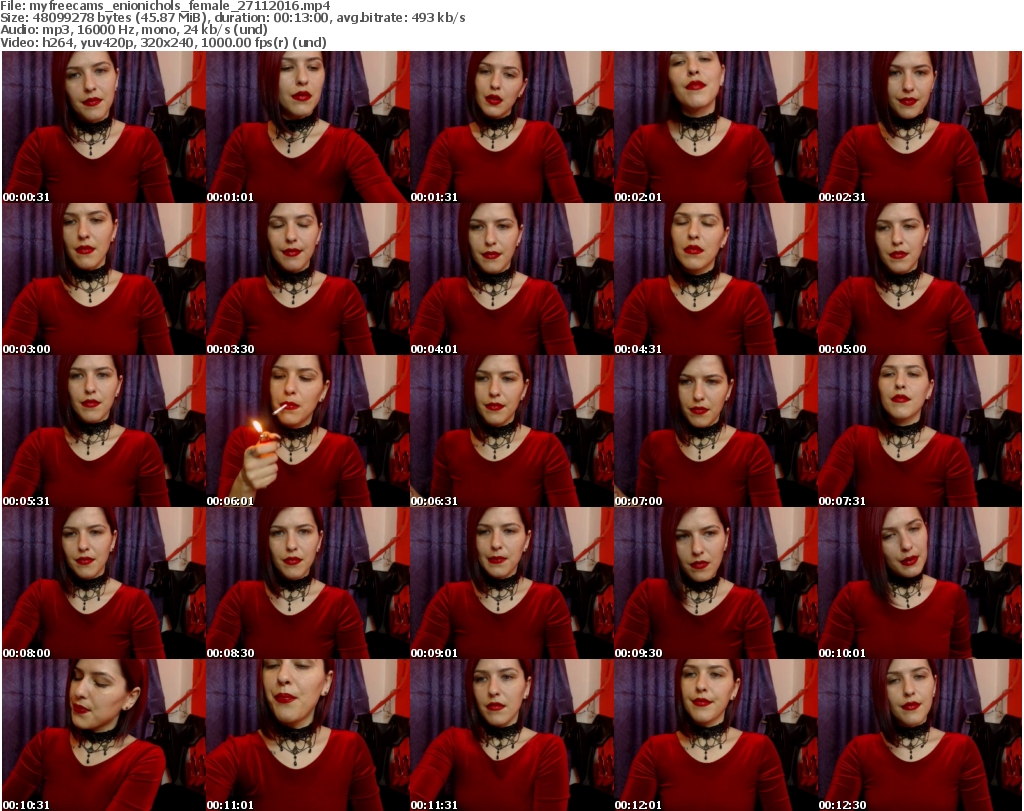The width and height of the screenshot is (1024, 811).
Task: Select the thumbnail at 00:11:31
Action: (x=511, y=735)
